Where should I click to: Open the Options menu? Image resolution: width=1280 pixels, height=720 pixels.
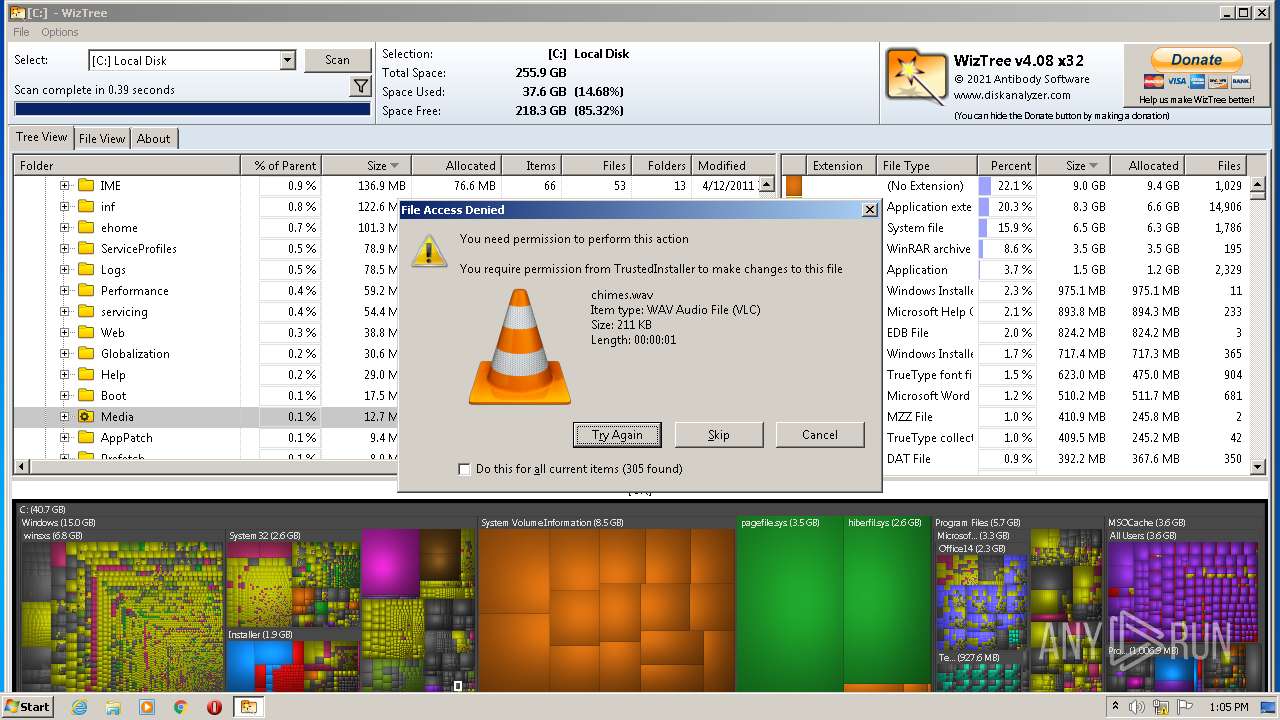click(x=60, y=32)
